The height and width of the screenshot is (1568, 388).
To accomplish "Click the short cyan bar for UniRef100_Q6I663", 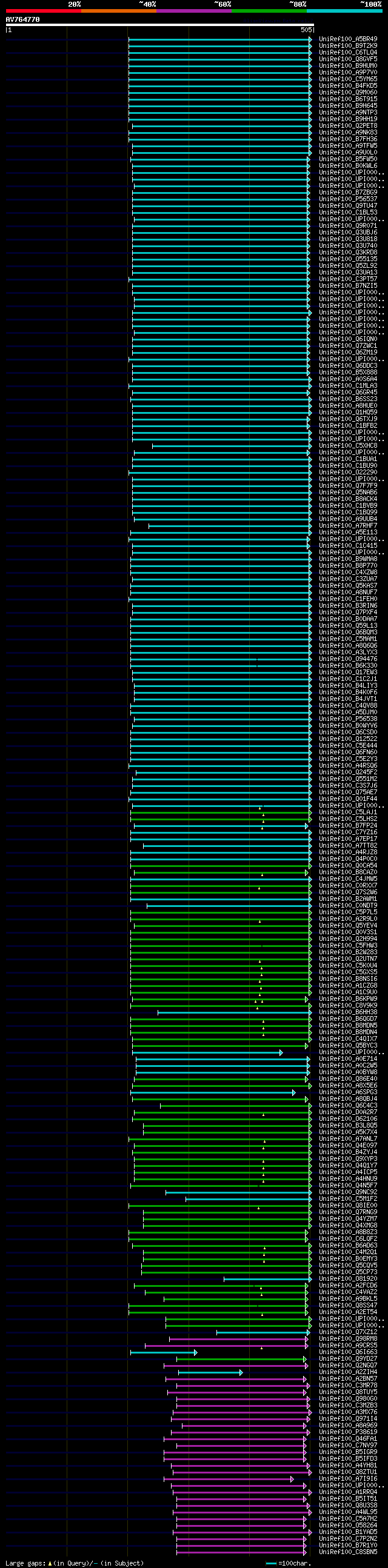I will pyautogui.click(x=164, y=1352).
